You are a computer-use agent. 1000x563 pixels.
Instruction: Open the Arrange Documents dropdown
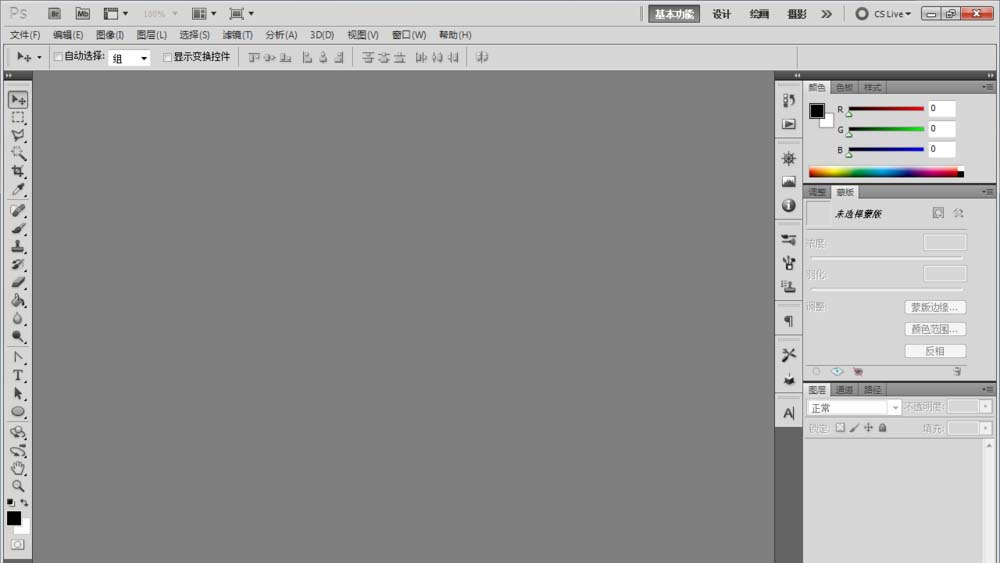204,13
